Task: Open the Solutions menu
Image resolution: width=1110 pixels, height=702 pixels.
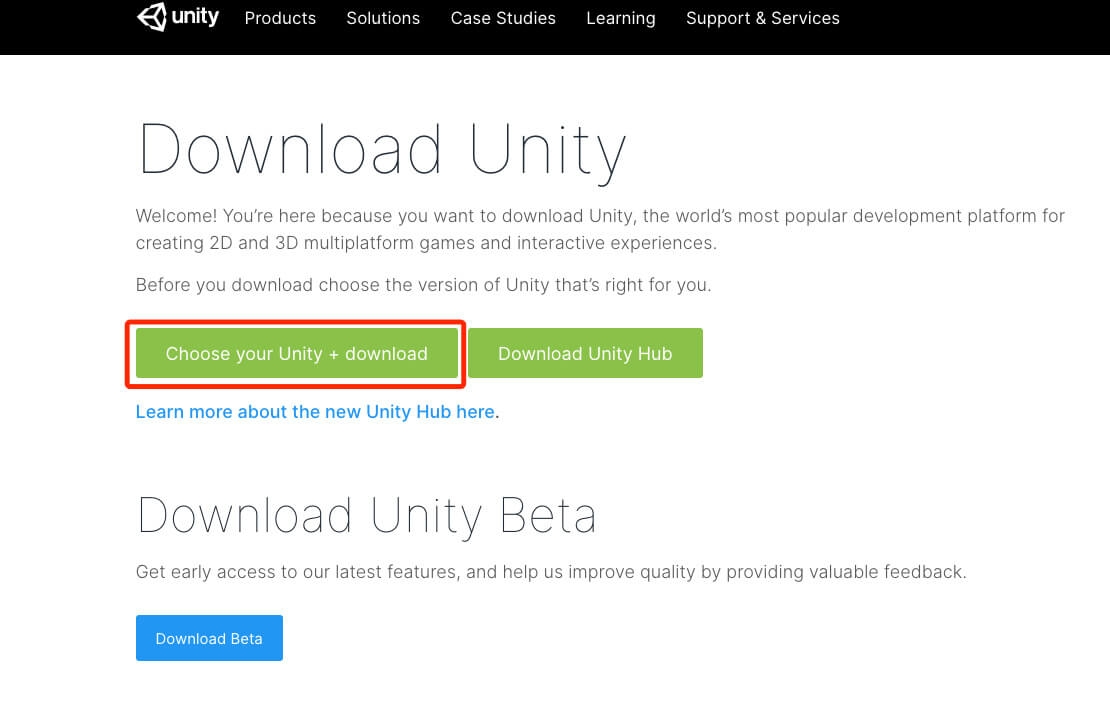Action: click(x=383, y=18)
